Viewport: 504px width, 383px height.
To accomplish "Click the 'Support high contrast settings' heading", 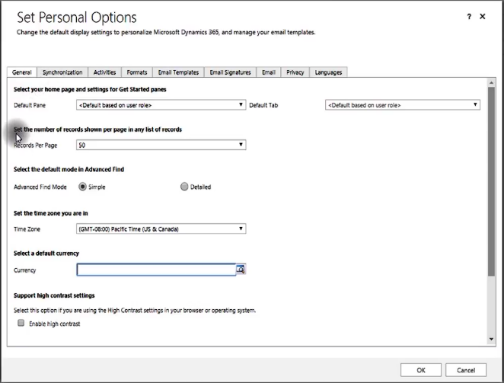I will point(54,296).
